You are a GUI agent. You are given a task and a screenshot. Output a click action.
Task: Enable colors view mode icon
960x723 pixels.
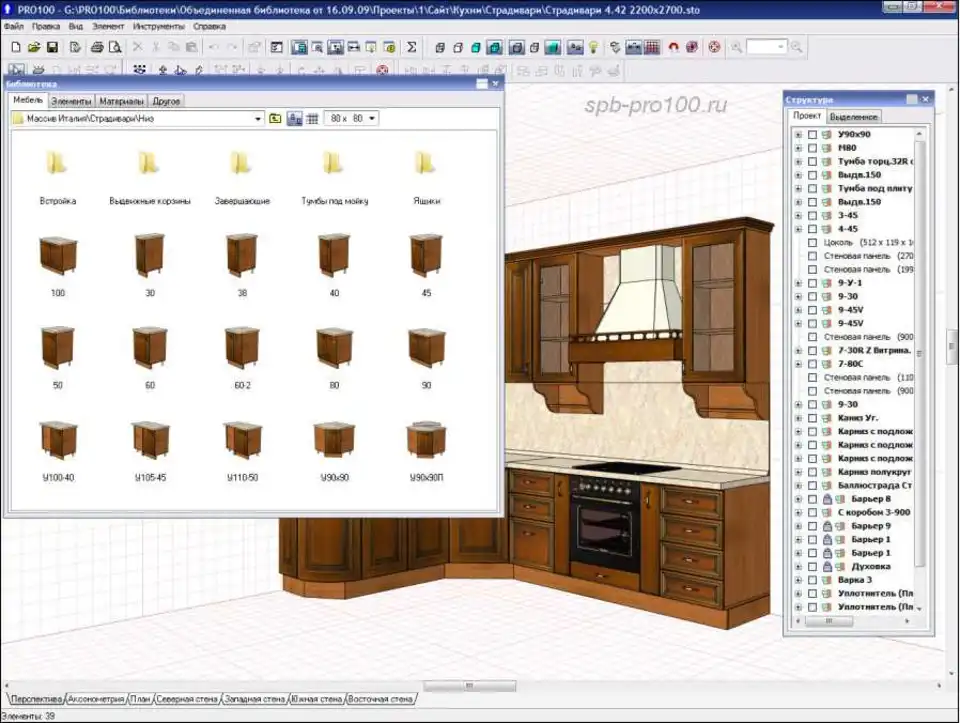[476, 47]
